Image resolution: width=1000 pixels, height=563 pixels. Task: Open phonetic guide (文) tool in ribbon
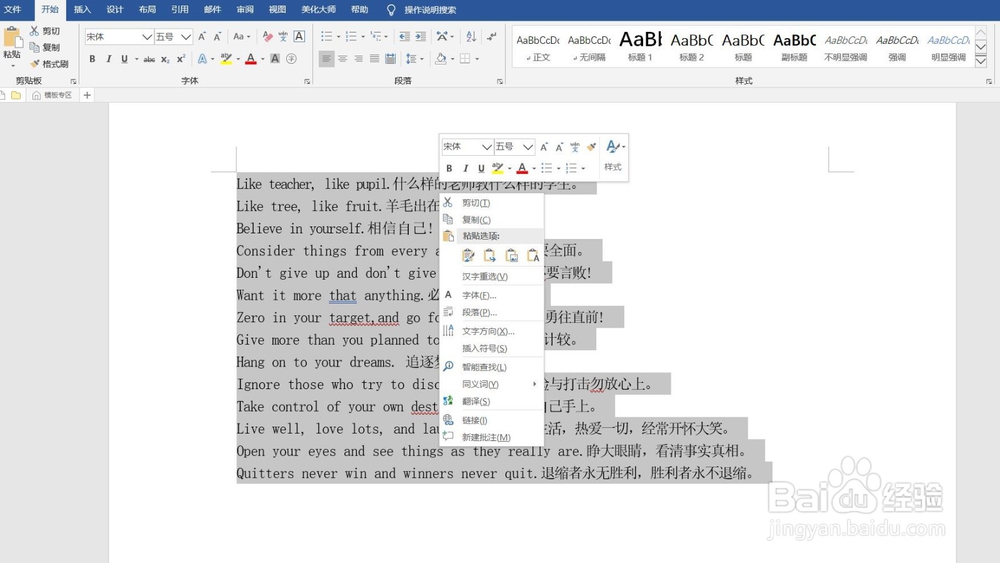pos(283,36)
